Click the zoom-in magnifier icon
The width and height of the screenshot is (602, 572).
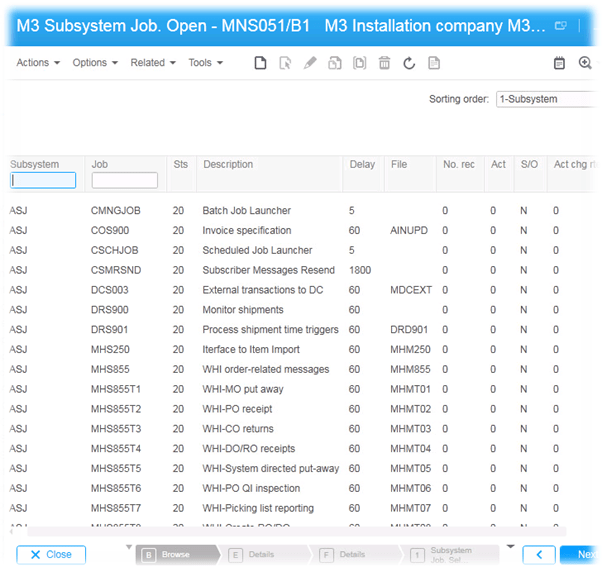tap(586, 63)
